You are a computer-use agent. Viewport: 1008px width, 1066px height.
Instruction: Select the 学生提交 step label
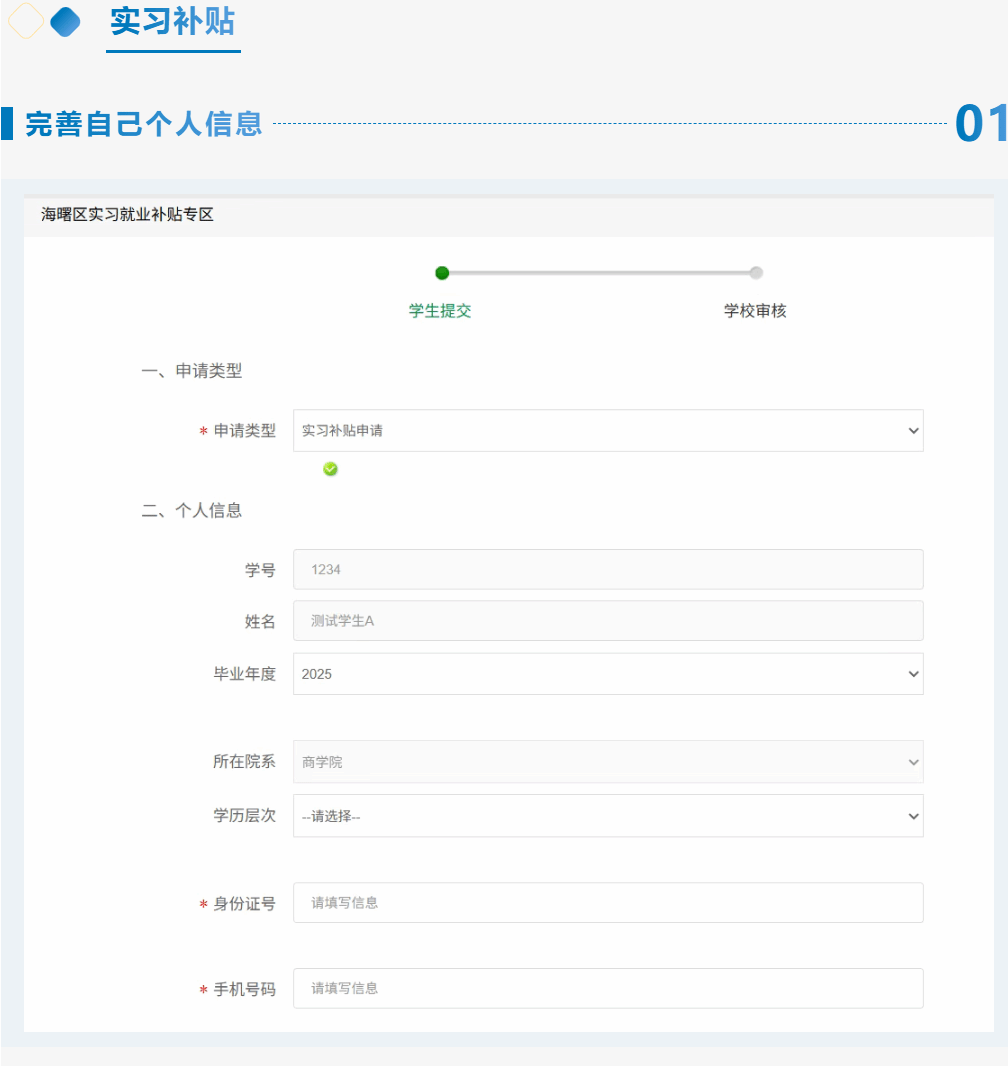coord(440,311)
